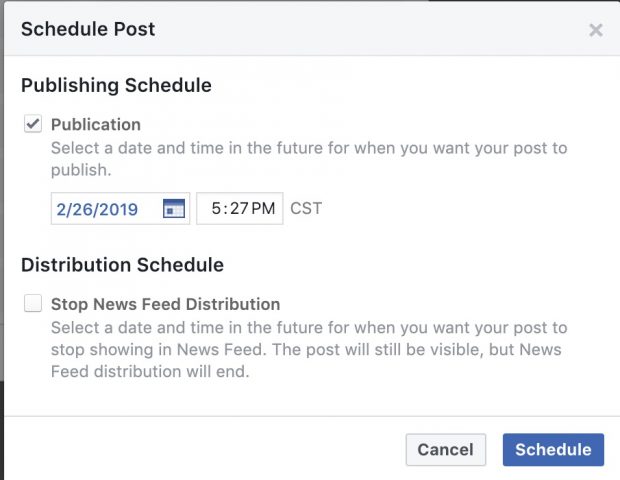Click the Distribution Schedule heading
The width and height of the screenshot is (620, 480).
122,265
